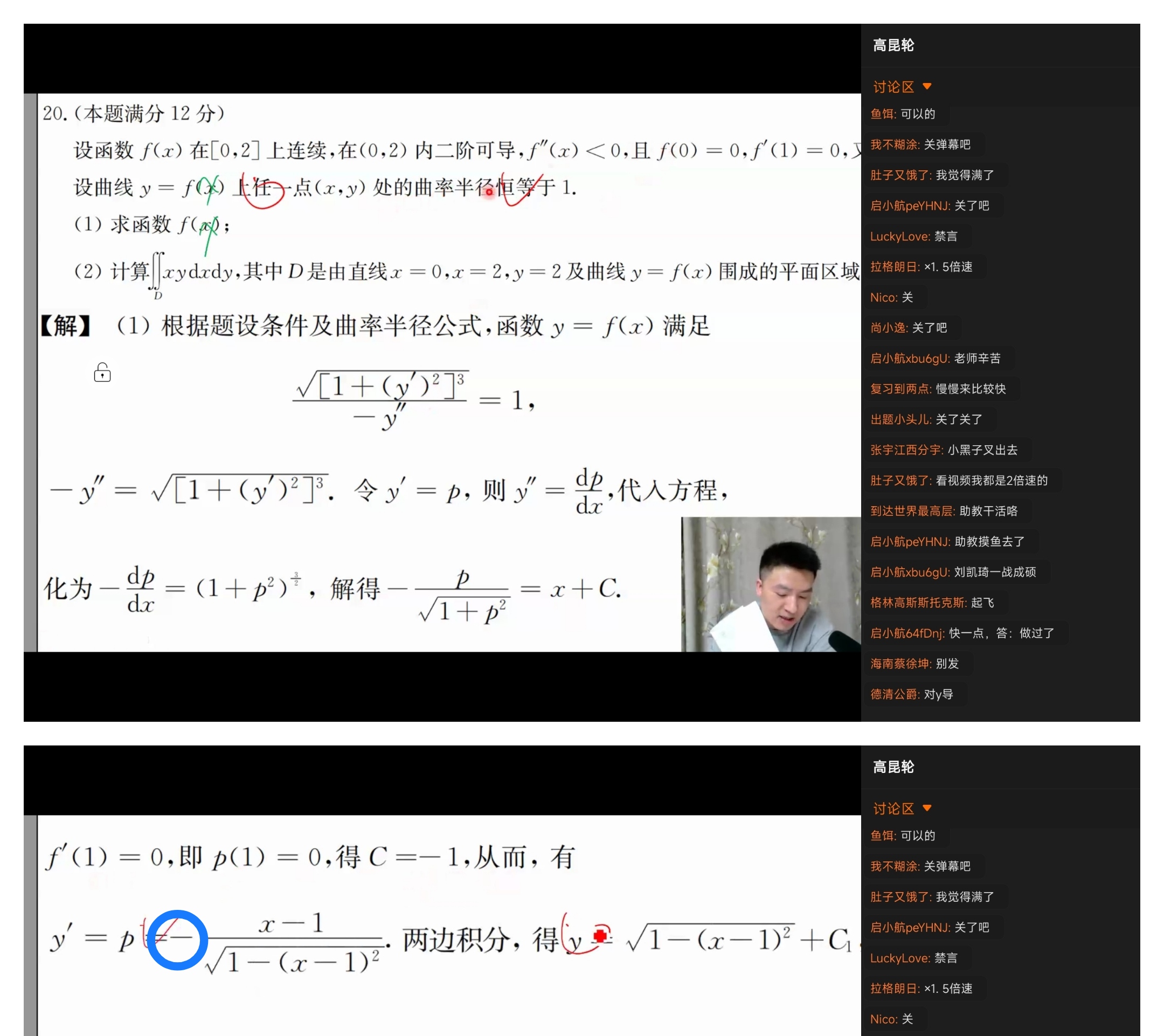Click the red laser pointer dot on the slide
1164x1036 pixels.
(489, 192)
